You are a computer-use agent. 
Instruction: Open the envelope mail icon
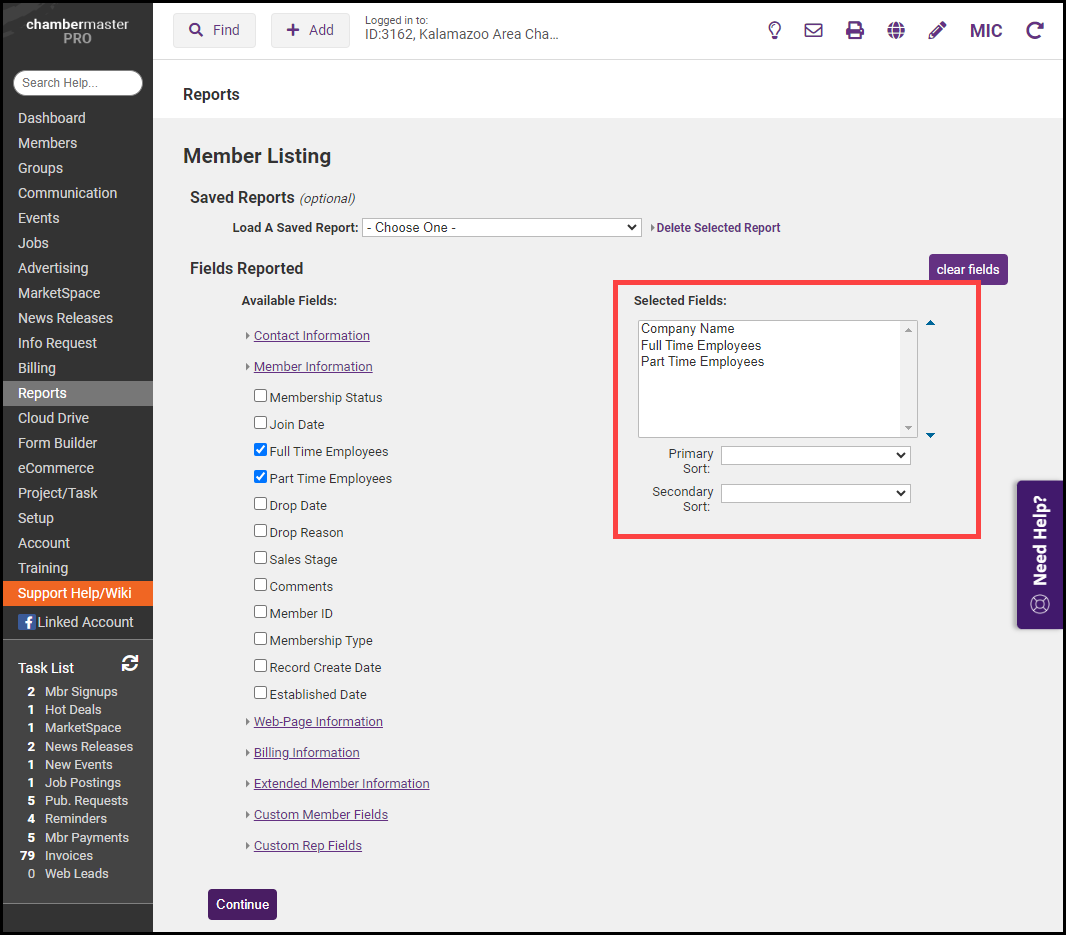point(814,30)
